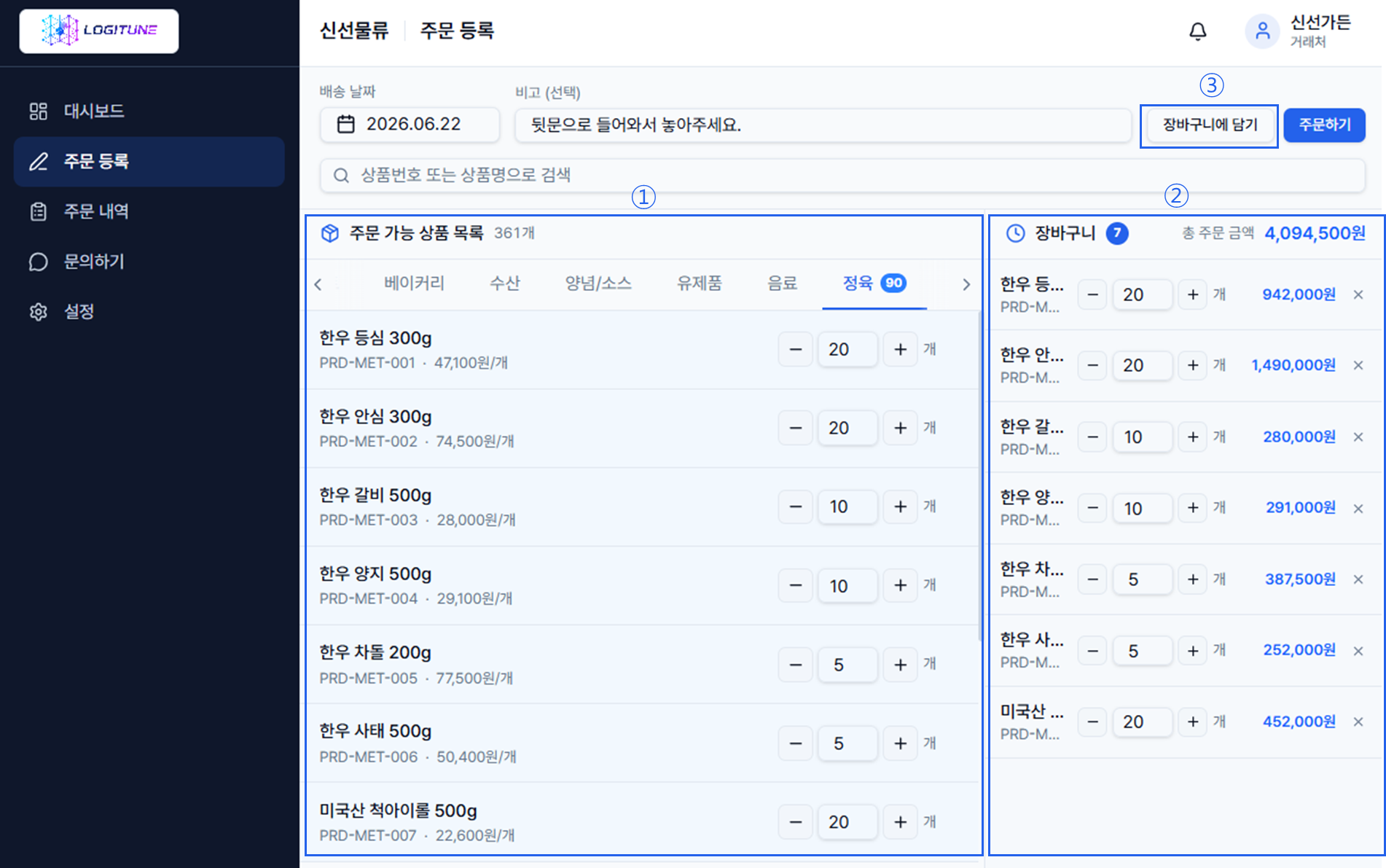
Task: Decrease cart quantity for the 1,490,000원 item
Action: click(1092, 365)
